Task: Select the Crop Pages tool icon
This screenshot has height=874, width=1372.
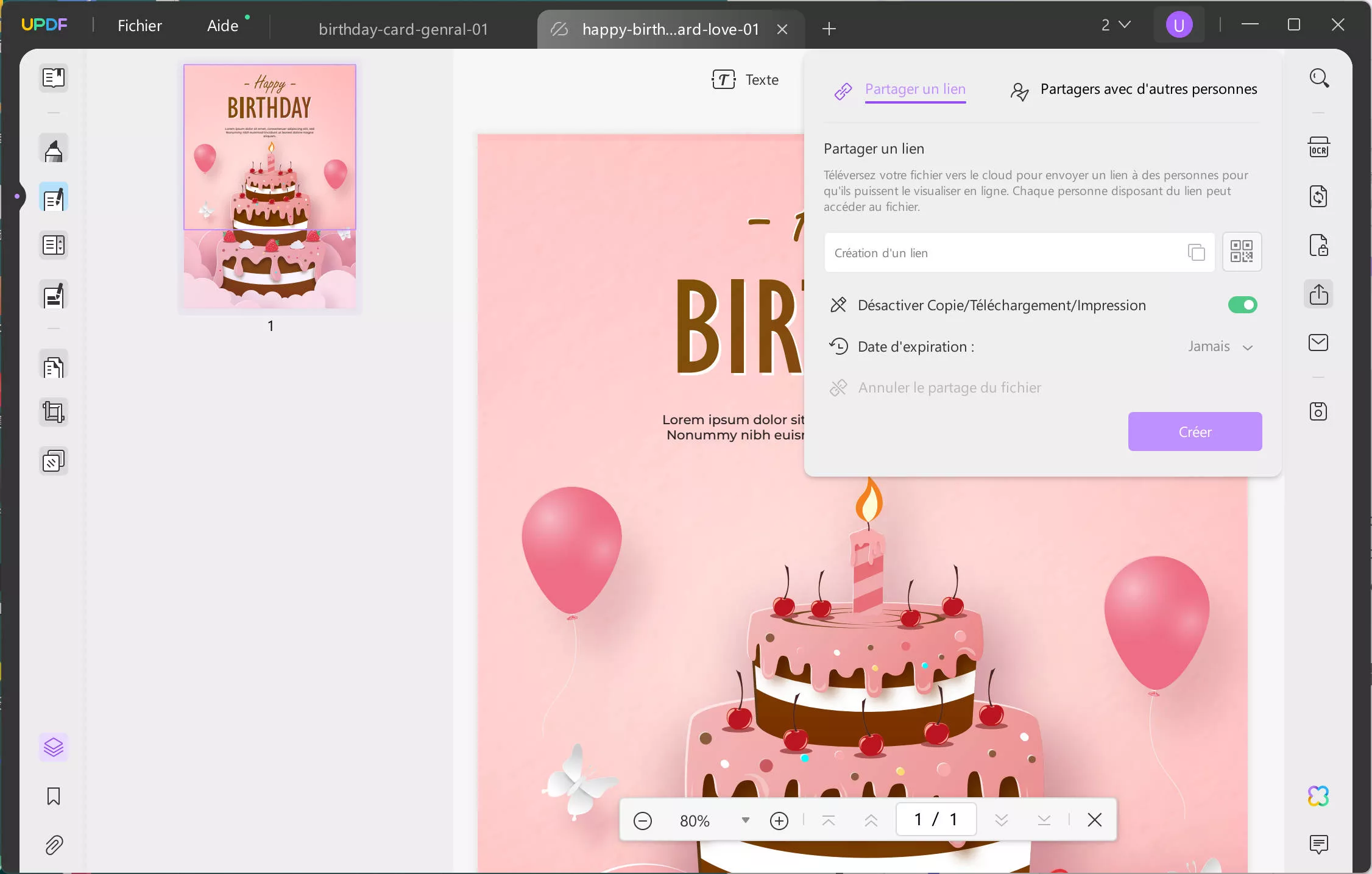Action: pos(54,413)
